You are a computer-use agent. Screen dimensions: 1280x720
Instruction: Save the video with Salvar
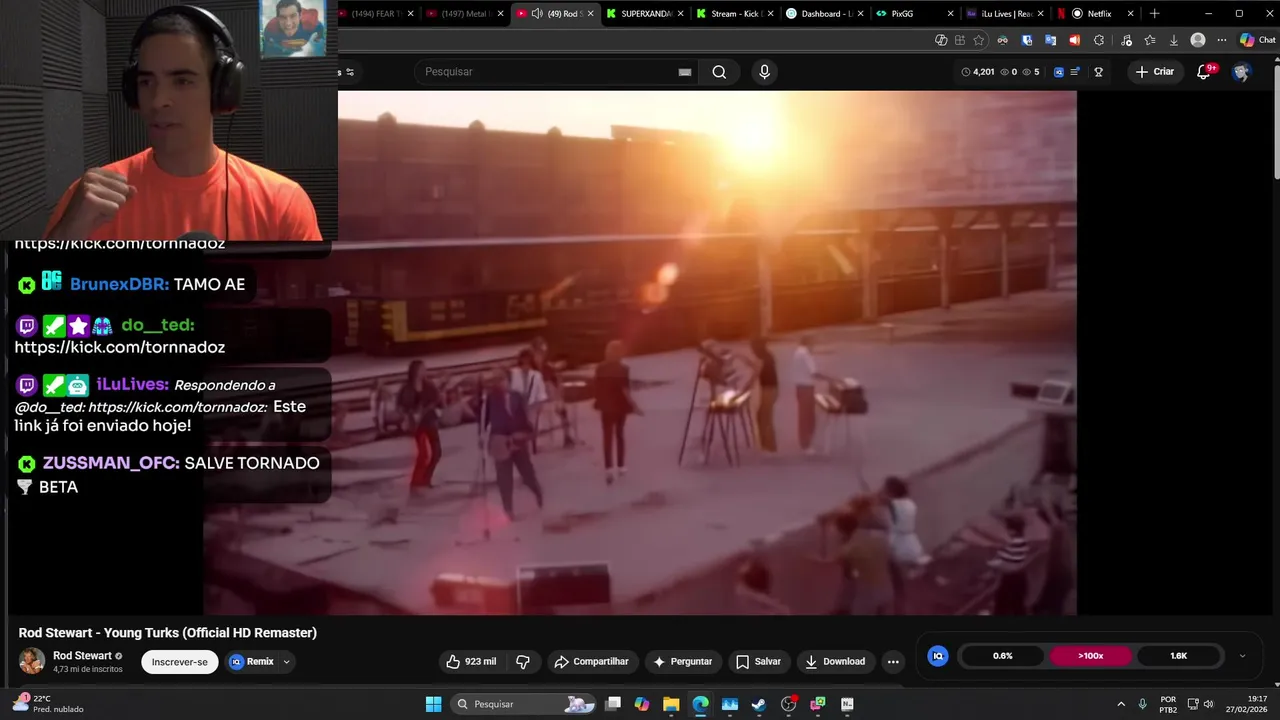click(x=758, y=661)
